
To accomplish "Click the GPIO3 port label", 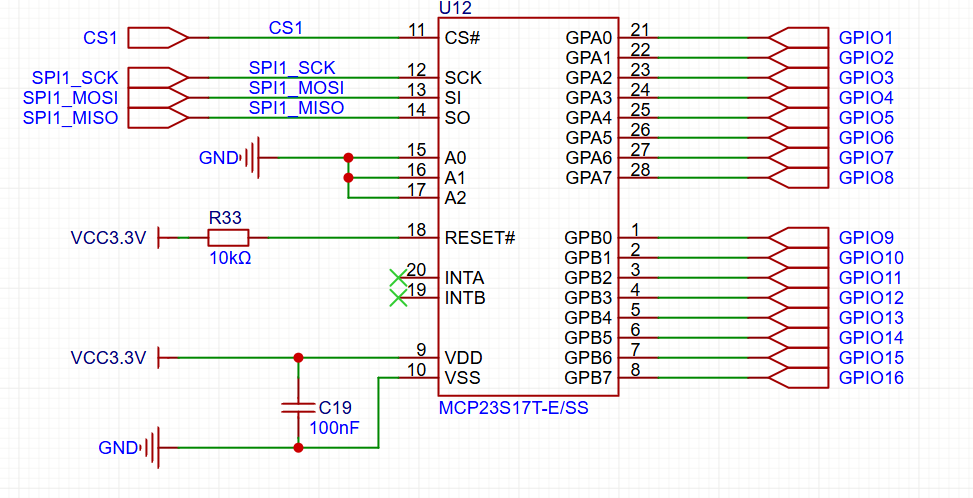I will 866,78.
